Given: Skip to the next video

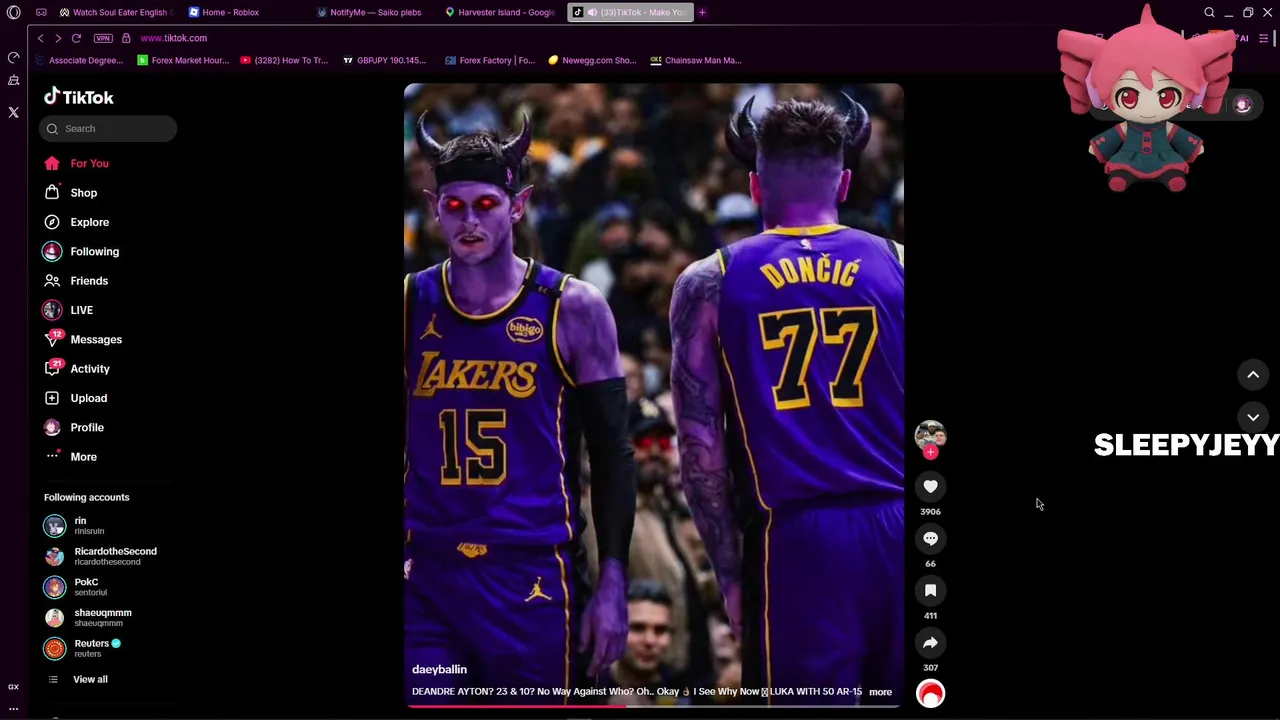Looking at the screenshot, I should coord(1253,418).
